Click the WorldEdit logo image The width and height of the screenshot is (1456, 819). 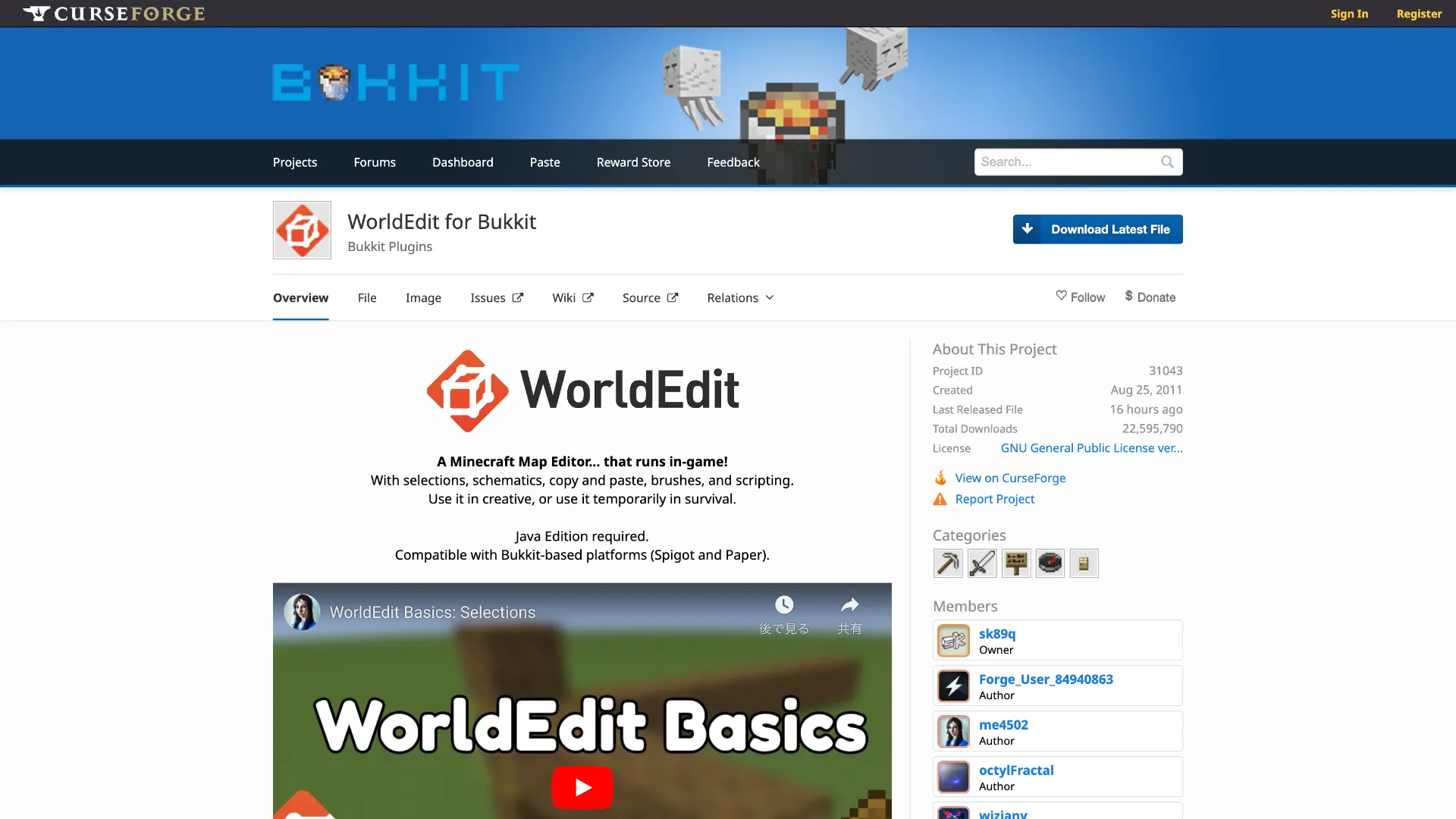(x=582, y=391)
